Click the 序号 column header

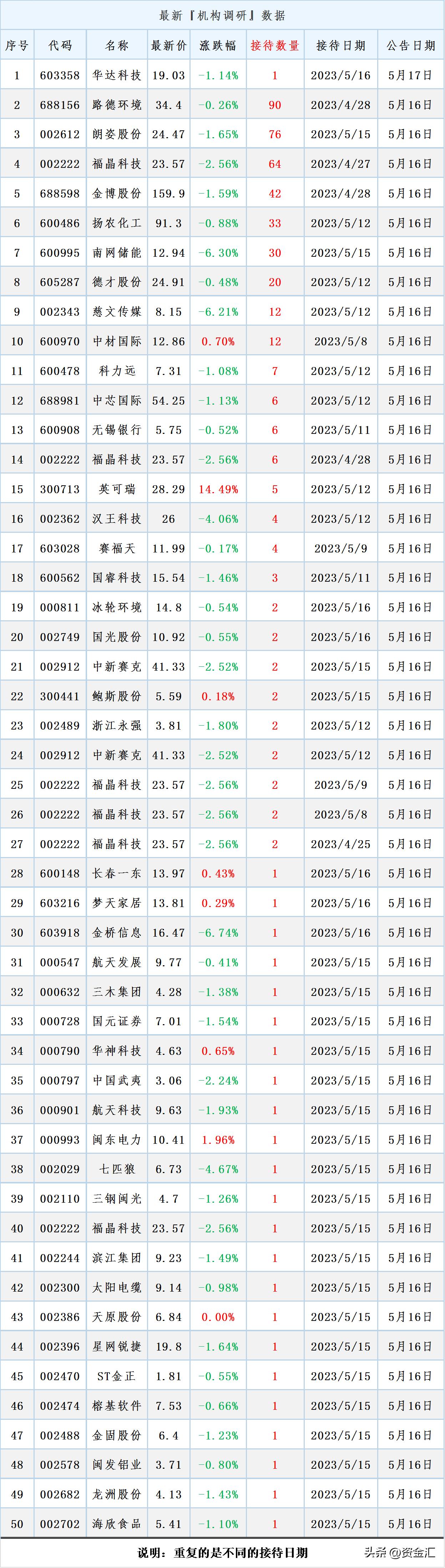17,45
